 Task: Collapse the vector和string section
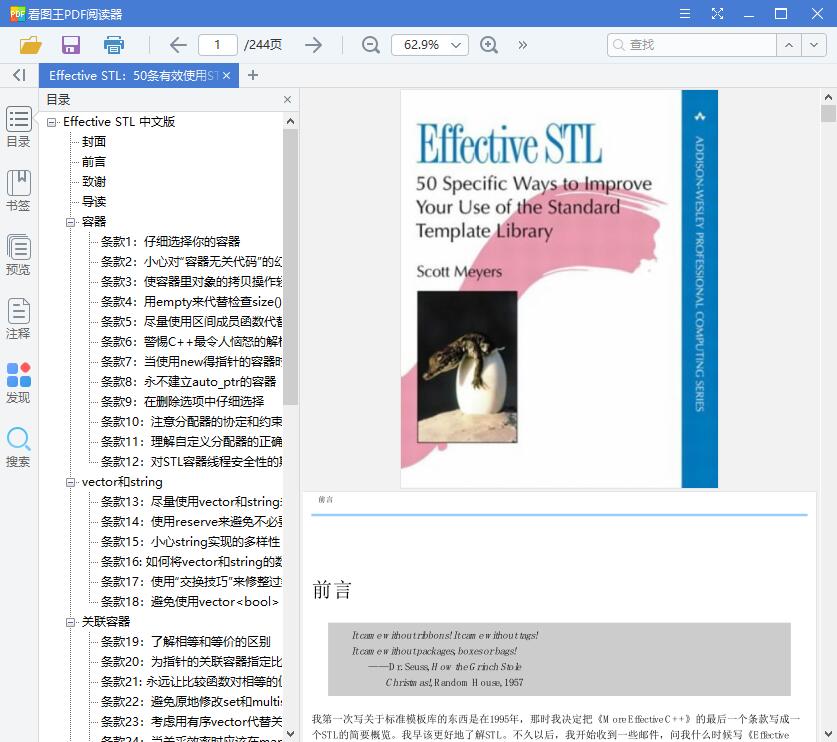coord(70,482)
